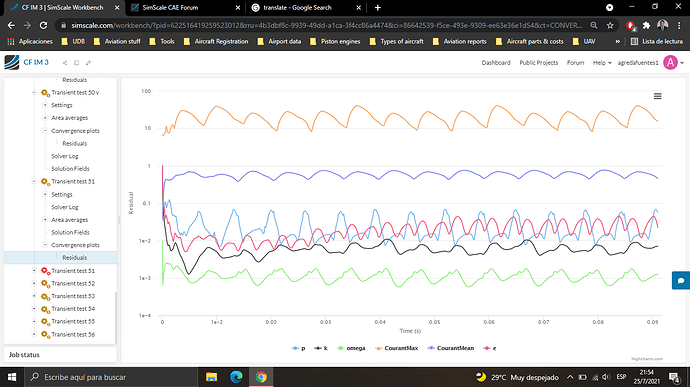Expand Area averages under Transient test 50 v
This screenshot has width=690, height=387.
tap(45, 118)
